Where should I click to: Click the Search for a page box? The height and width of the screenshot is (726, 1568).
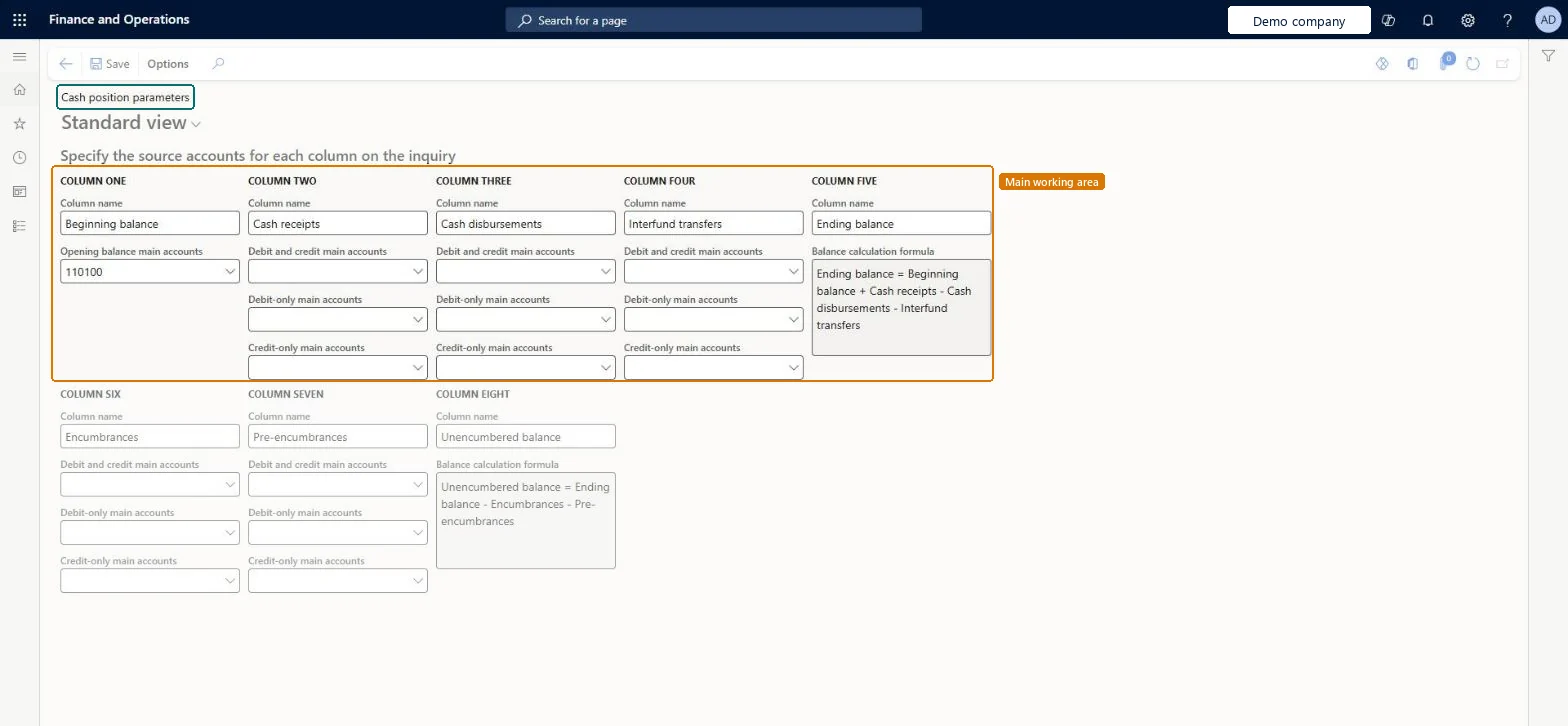tap(714, 20)
